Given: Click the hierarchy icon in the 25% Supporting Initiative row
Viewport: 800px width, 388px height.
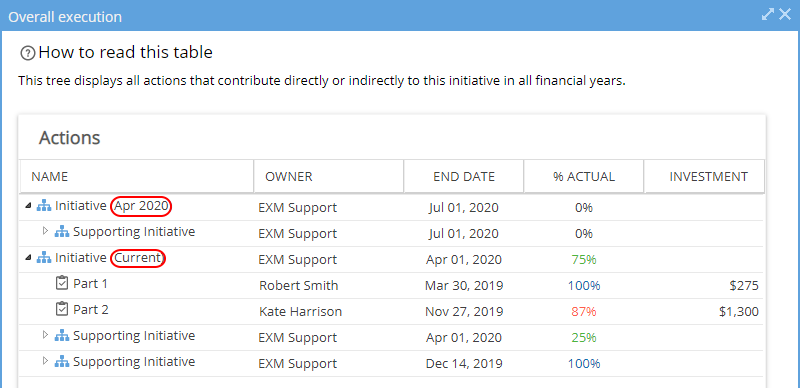Looking at the screenshot, I should 62,336.
